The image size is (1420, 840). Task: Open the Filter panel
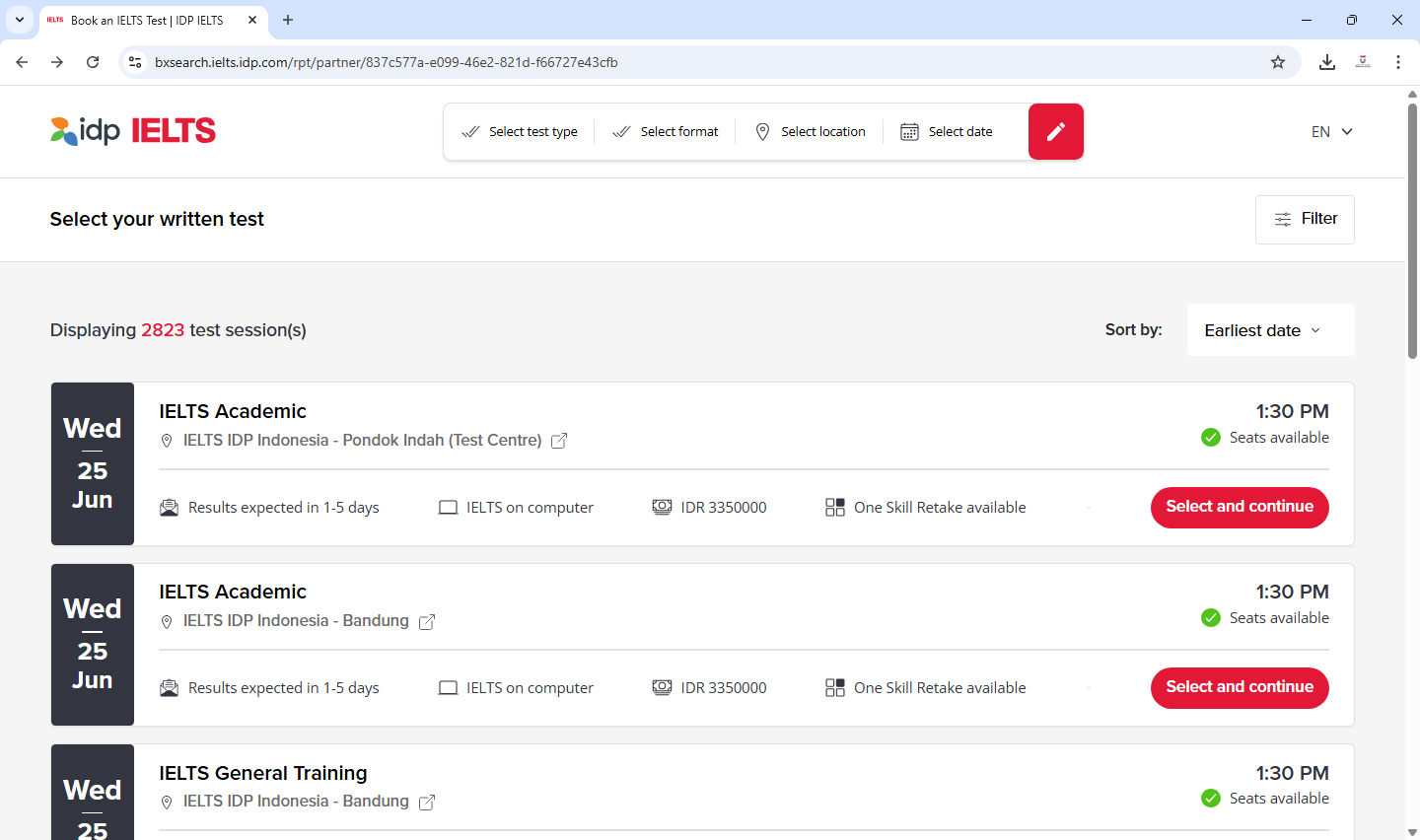1305,219
